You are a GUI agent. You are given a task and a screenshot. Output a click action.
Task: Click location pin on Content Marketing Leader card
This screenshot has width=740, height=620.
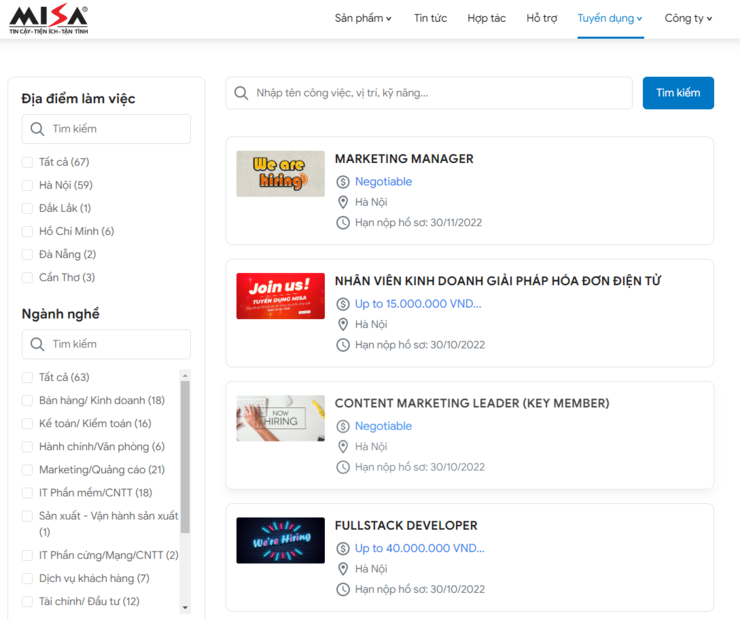(343, 446)
